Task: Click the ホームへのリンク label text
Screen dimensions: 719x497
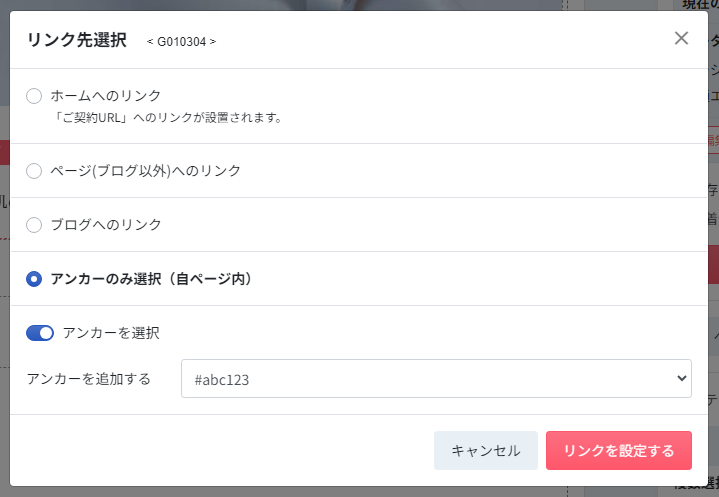Action: point(105,96)
